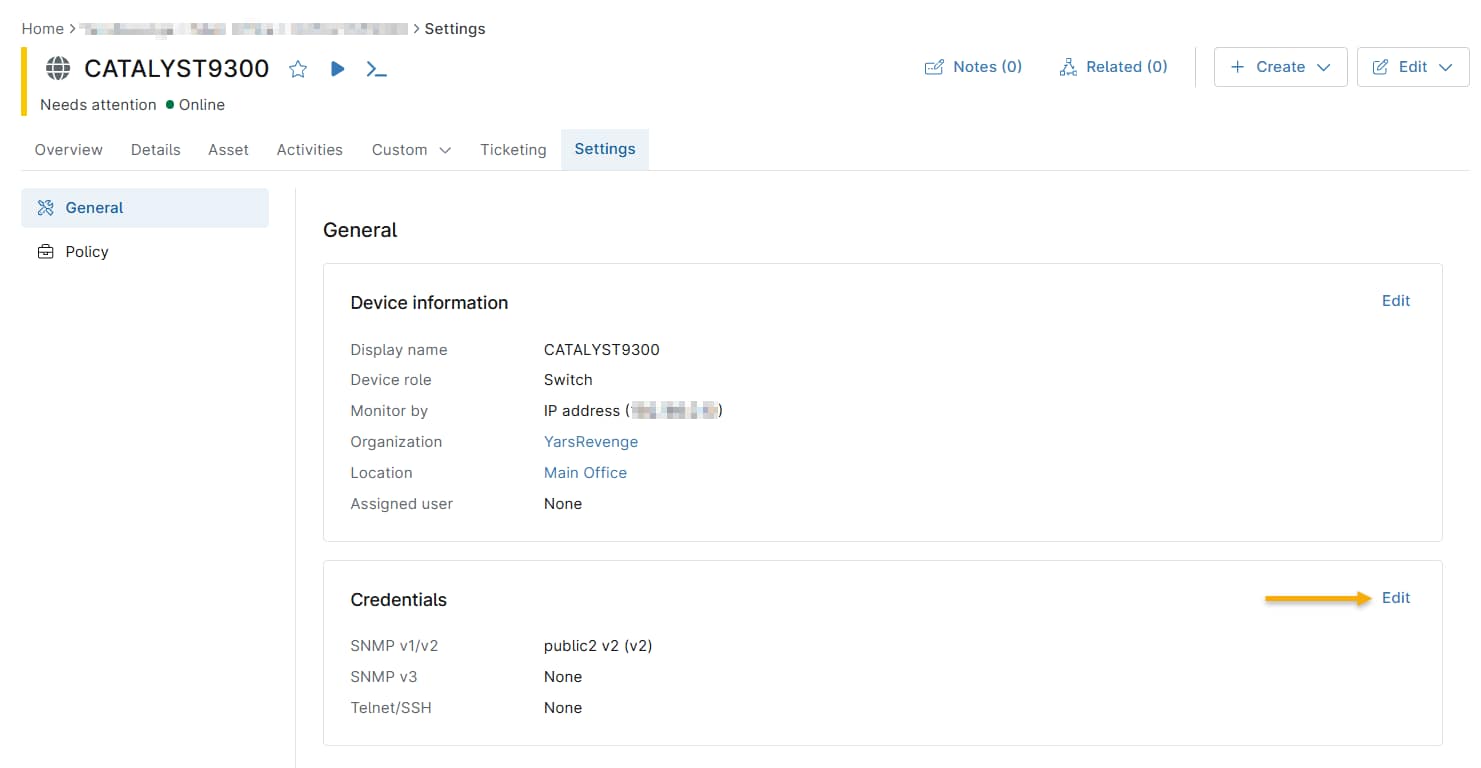
Task: Open the Activities tab
Action: (x=309, y=150)
